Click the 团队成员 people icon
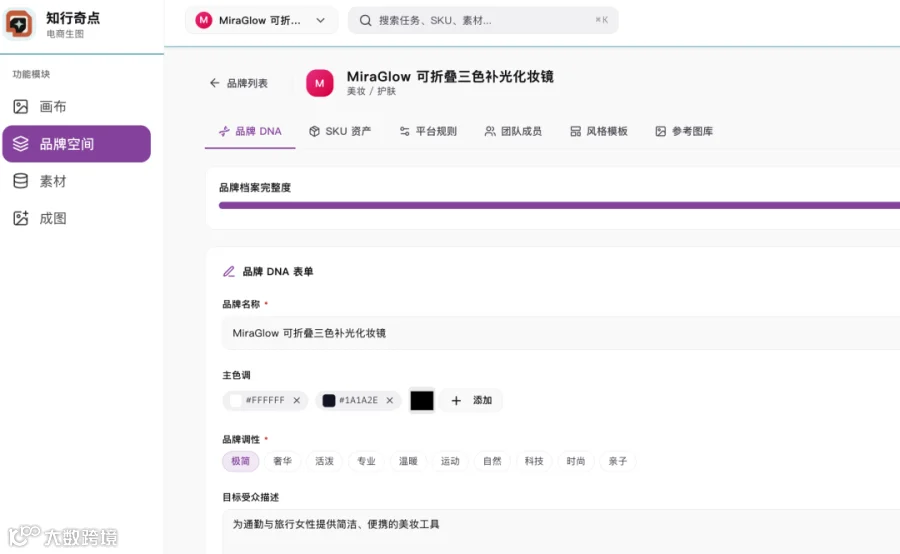Viewport: 900px width, 554px height. pyautogui.click(x=490, y=131)
